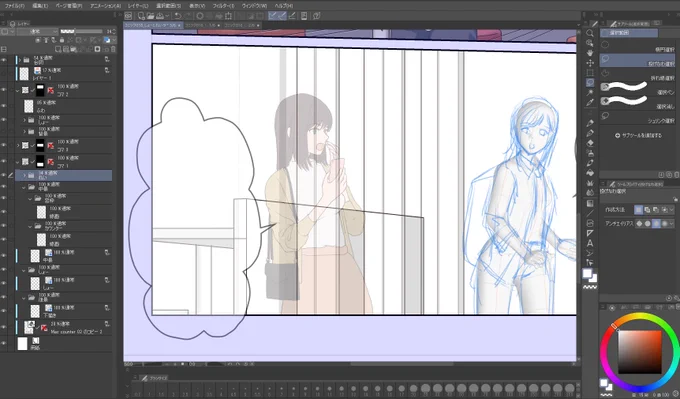Open the ファイル menu
Screen dimensions: 680x399
(14, 6)
